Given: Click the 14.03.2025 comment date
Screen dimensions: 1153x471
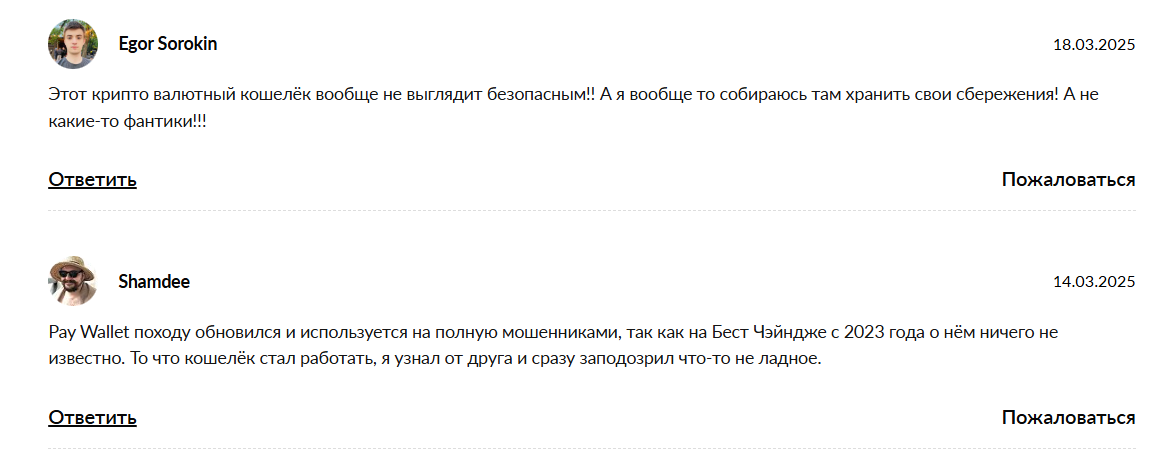Looking at the screenshot, I should click(1094, 282).
